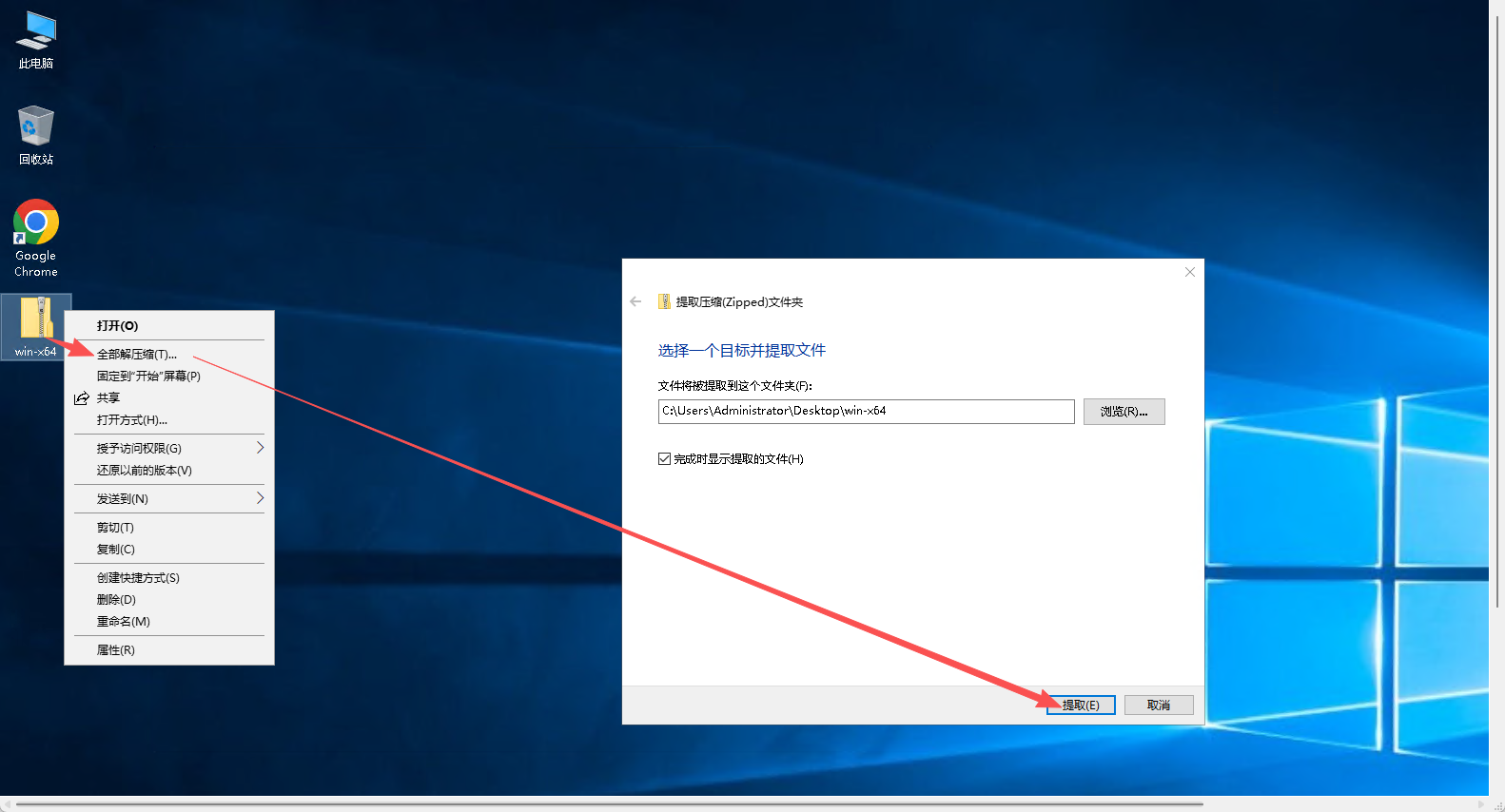Uncheck 完成时显示提取的文件 checkbox
Viewport: 1505px width, 812px height.
[x=664, y=459]
